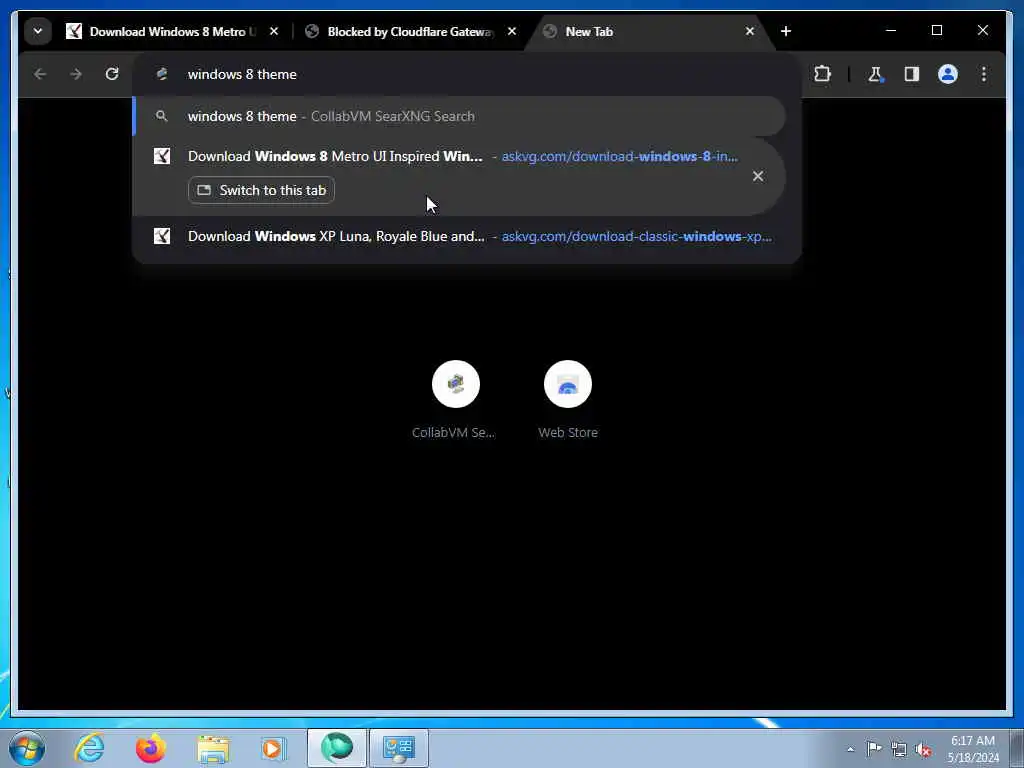Open the Windows Start menu
Screen dimensions: 1024x768
coord(27,748)
